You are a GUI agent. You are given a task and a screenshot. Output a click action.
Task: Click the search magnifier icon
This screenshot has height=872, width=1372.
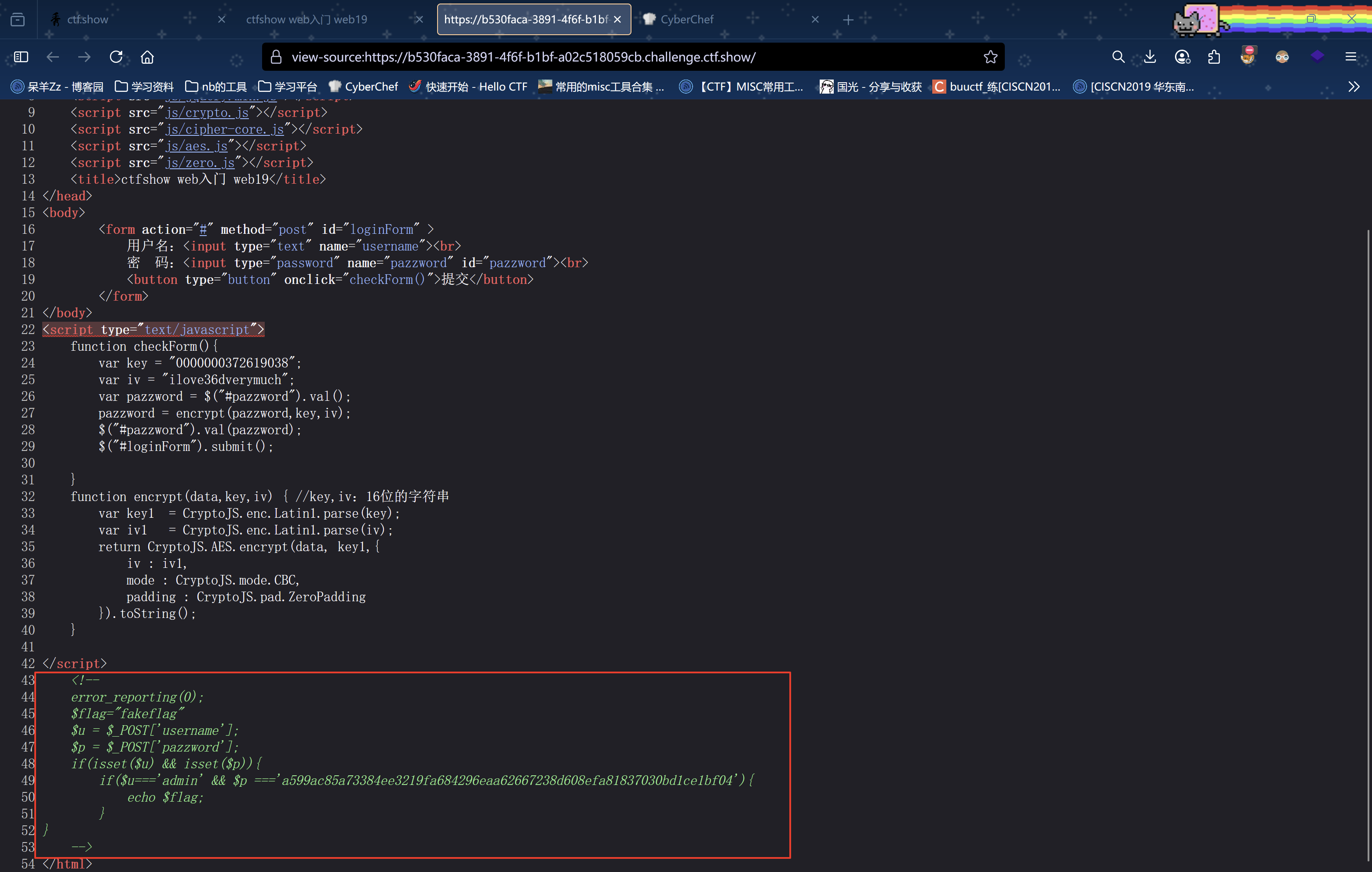click(x=1118, y=57)
